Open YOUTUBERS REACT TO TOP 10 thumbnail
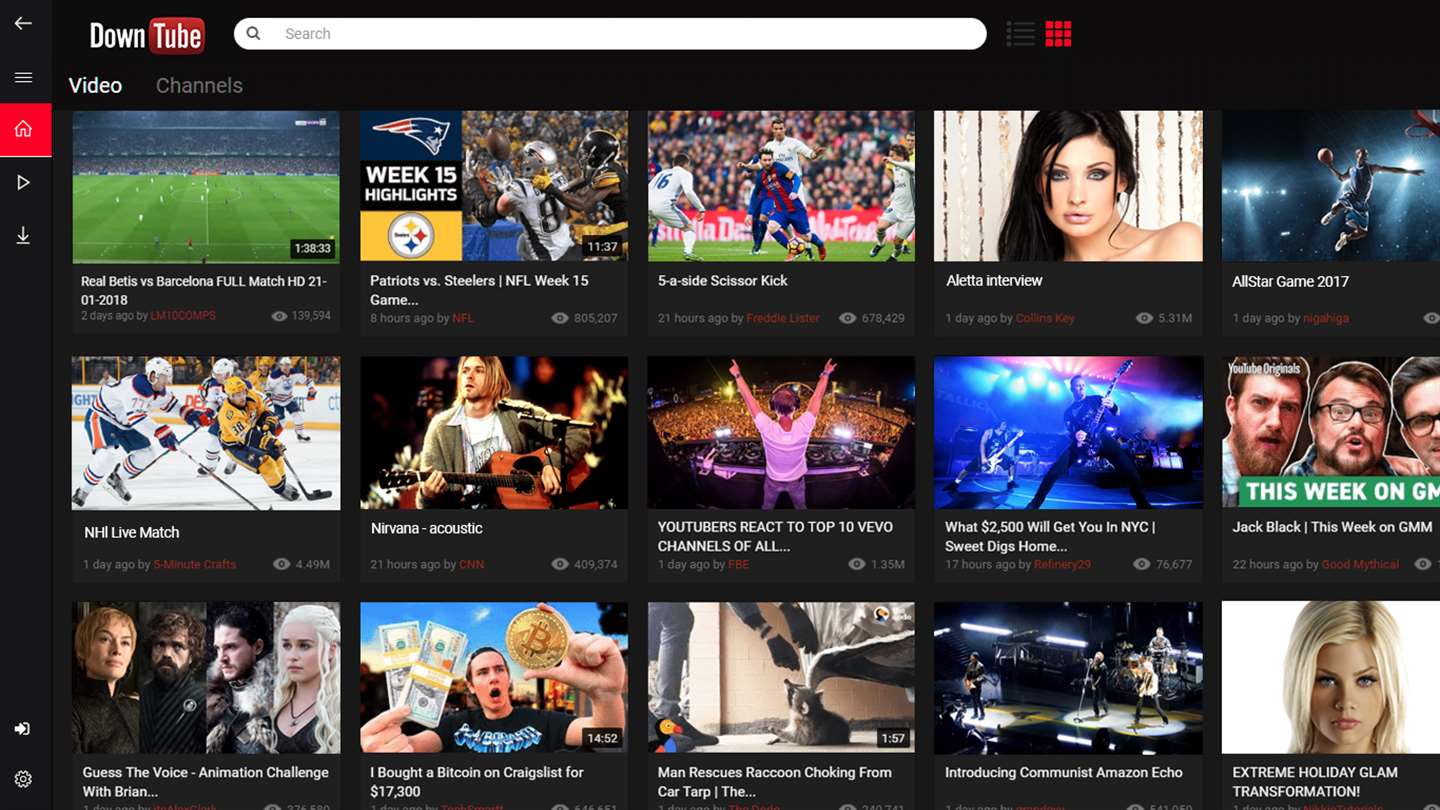1440x810 pixels. (x=781, y=433)
